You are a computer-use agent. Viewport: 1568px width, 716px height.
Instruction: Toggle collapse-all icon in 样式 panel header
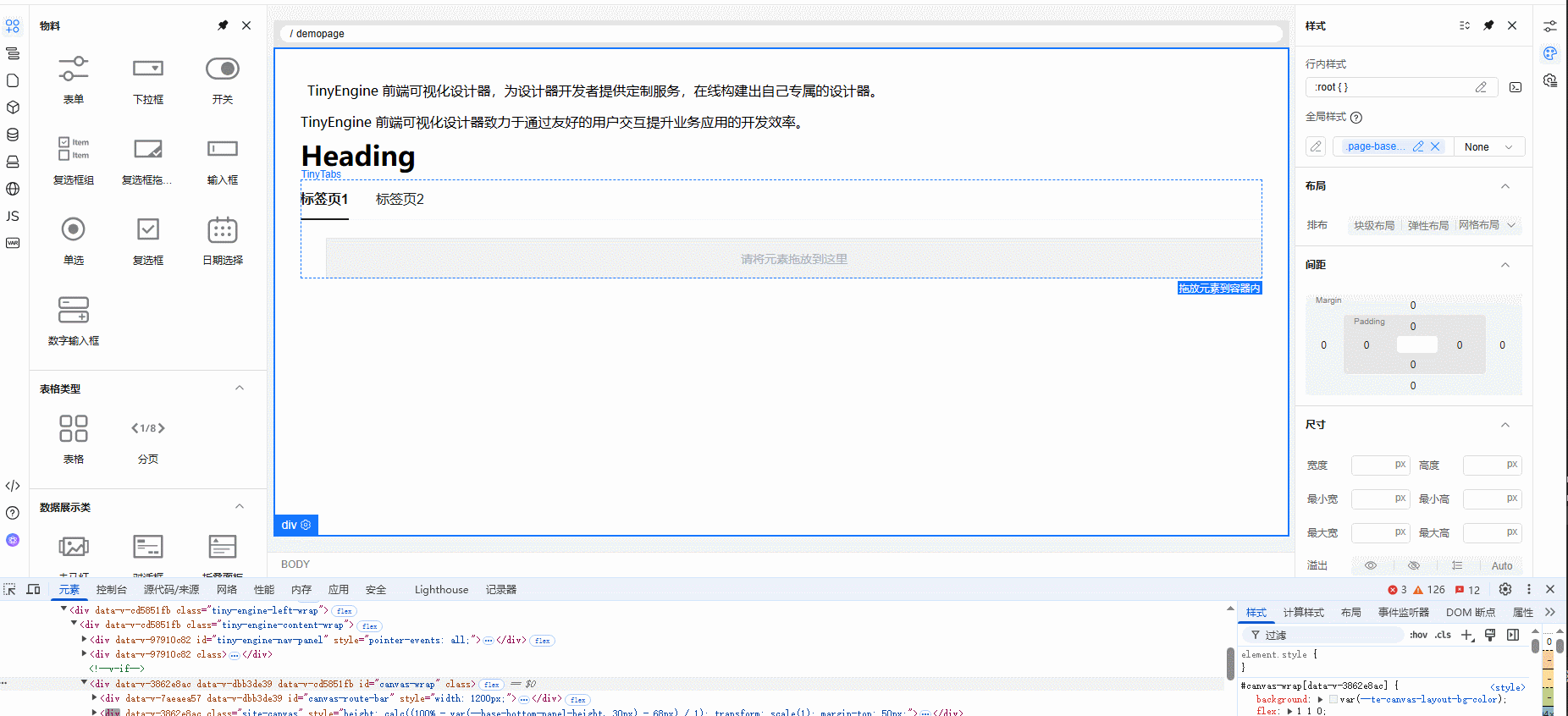(x=1465, y=25)
